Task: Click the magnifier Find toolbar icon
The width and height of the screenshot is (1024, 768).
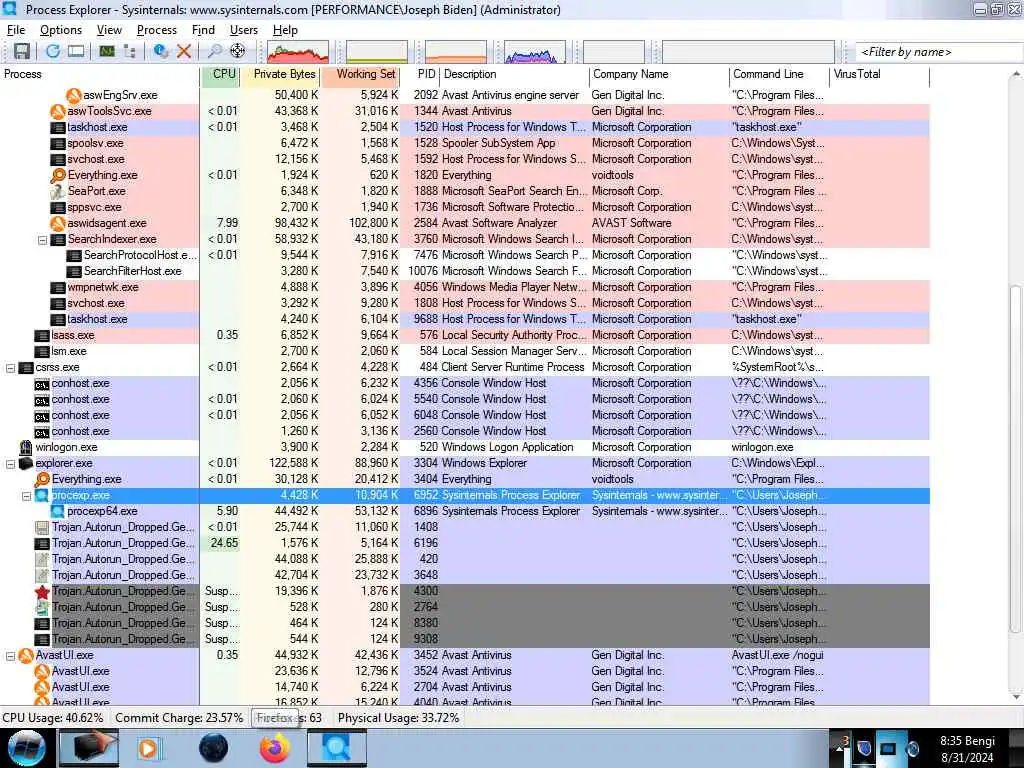Action: [x=214, y=52]
